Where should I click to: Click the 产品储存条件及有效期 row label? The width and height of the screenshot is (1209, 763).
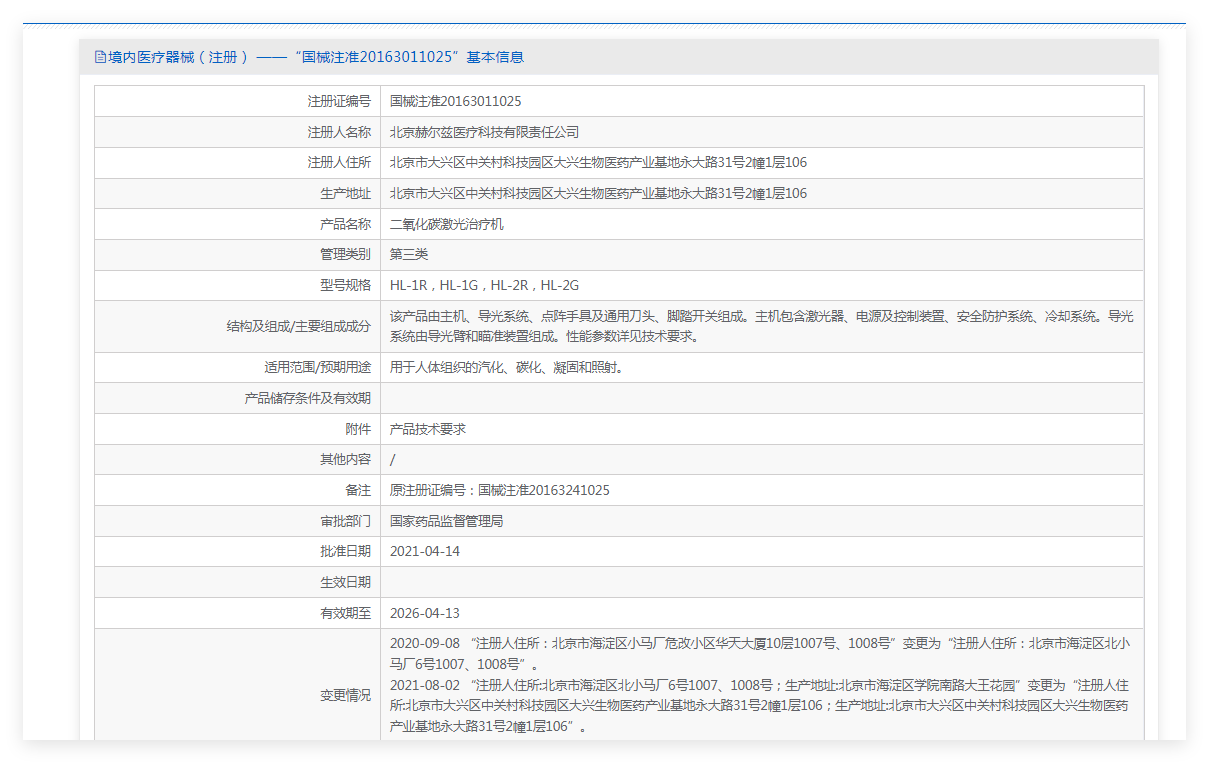307,398
